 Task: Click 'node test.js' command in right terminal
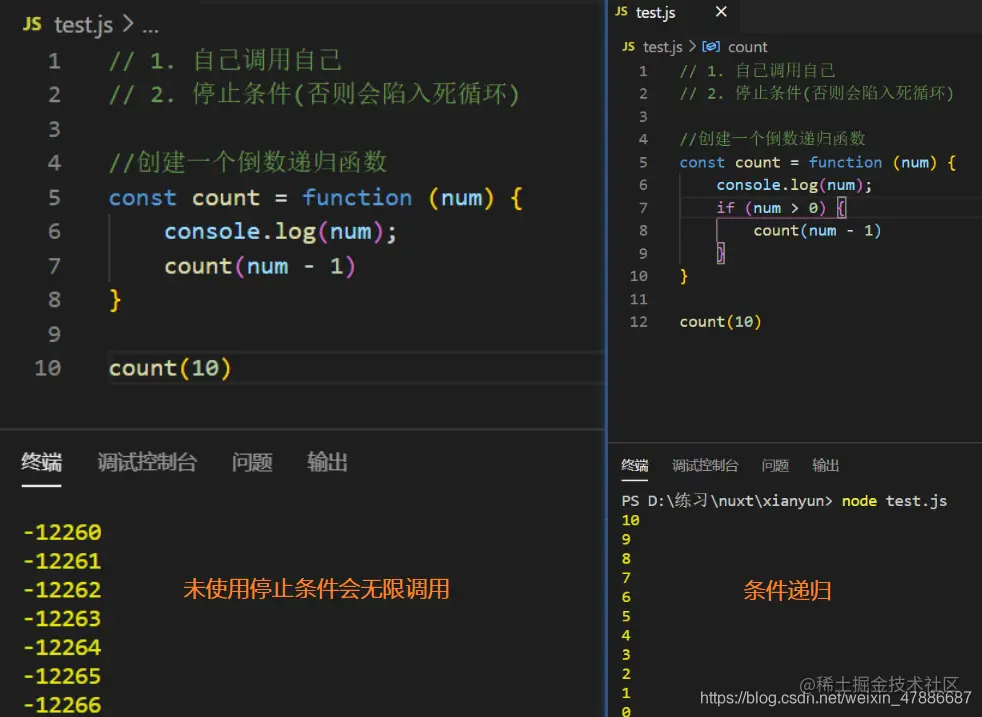point(894,501)
